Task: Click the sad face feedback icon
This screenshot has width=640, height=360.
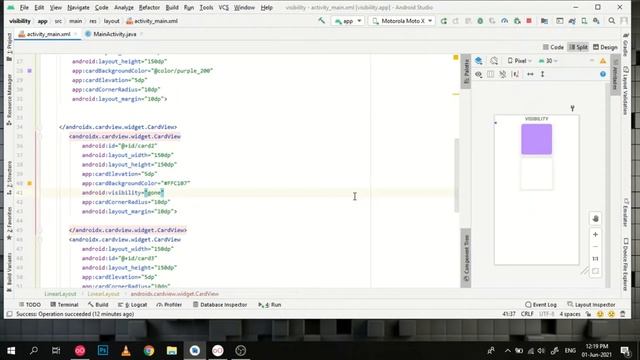Action: [611, 314]
